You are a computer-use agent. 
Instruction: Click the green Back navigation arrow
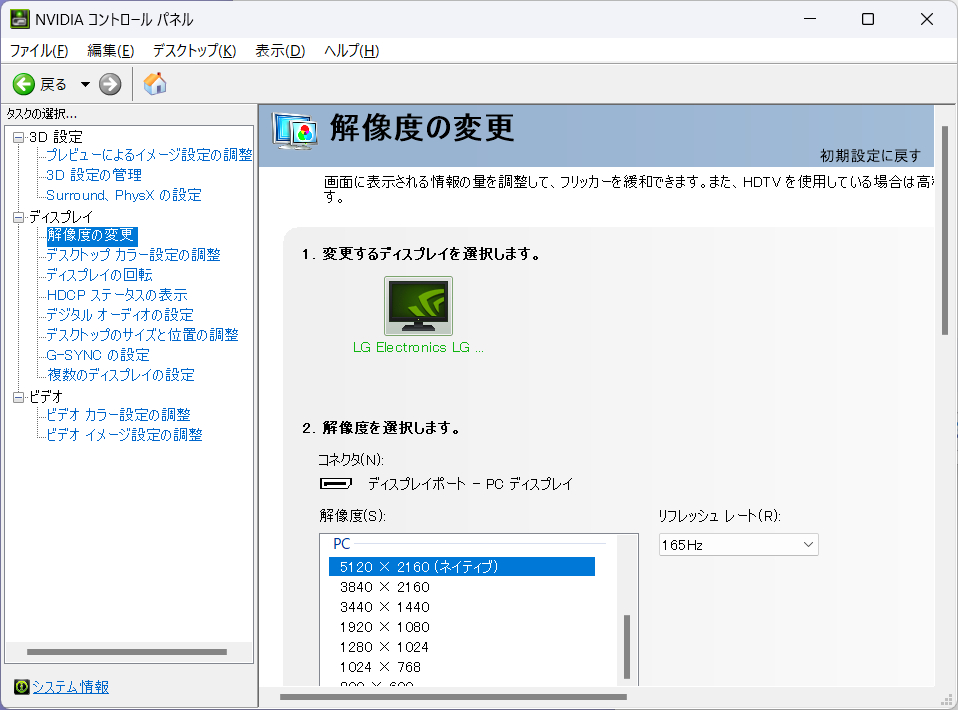coord(22,84)
